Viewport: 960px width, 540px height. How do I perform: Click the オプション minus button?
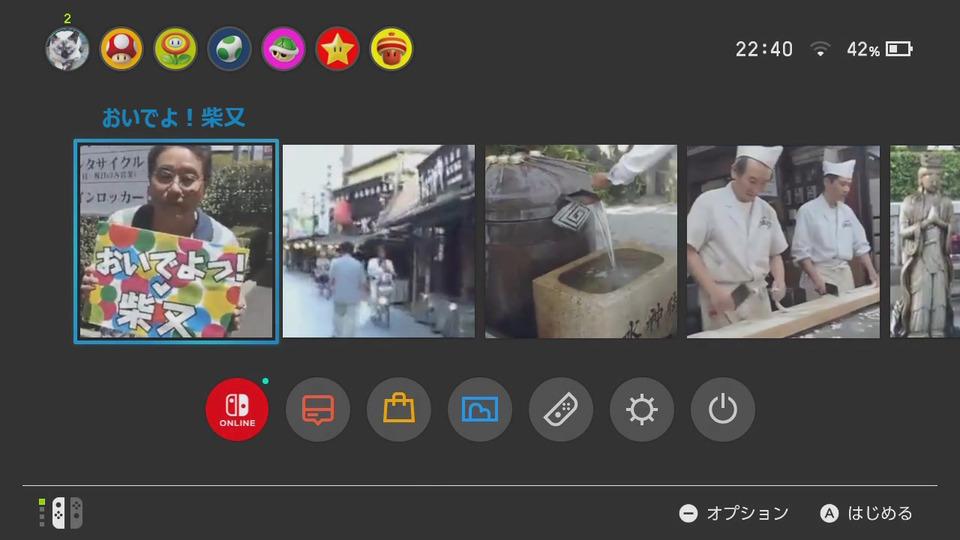[x=733, y=513]
